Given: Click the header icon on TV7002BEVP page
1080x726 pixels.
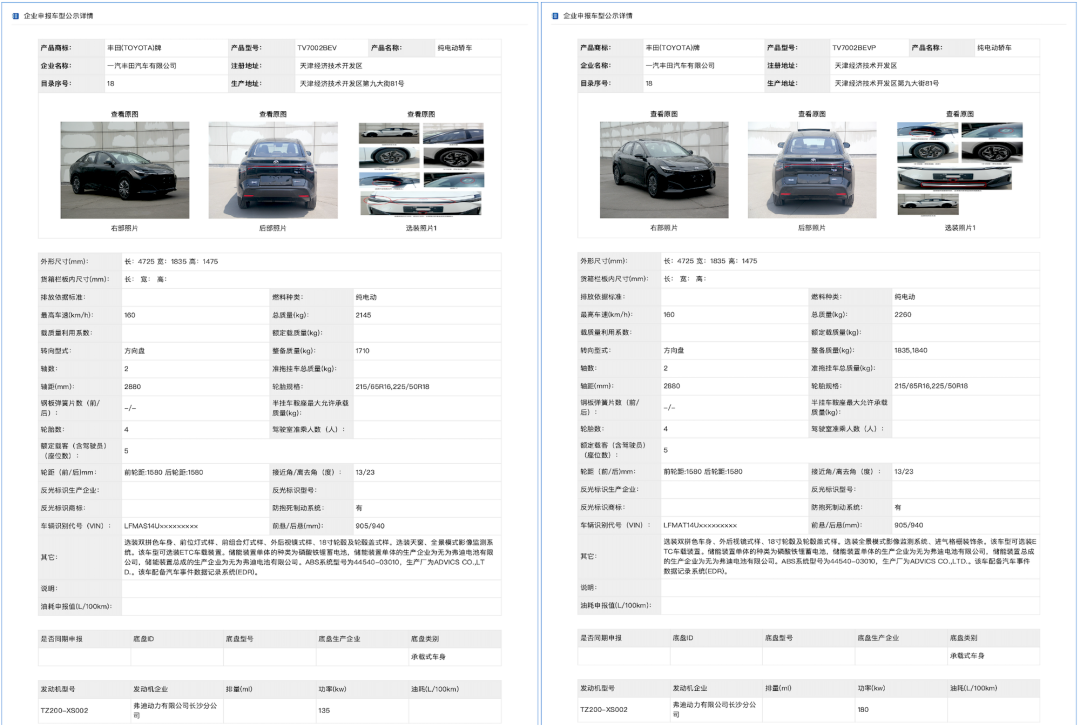Looking at the screenshot, I should [555, 16].
